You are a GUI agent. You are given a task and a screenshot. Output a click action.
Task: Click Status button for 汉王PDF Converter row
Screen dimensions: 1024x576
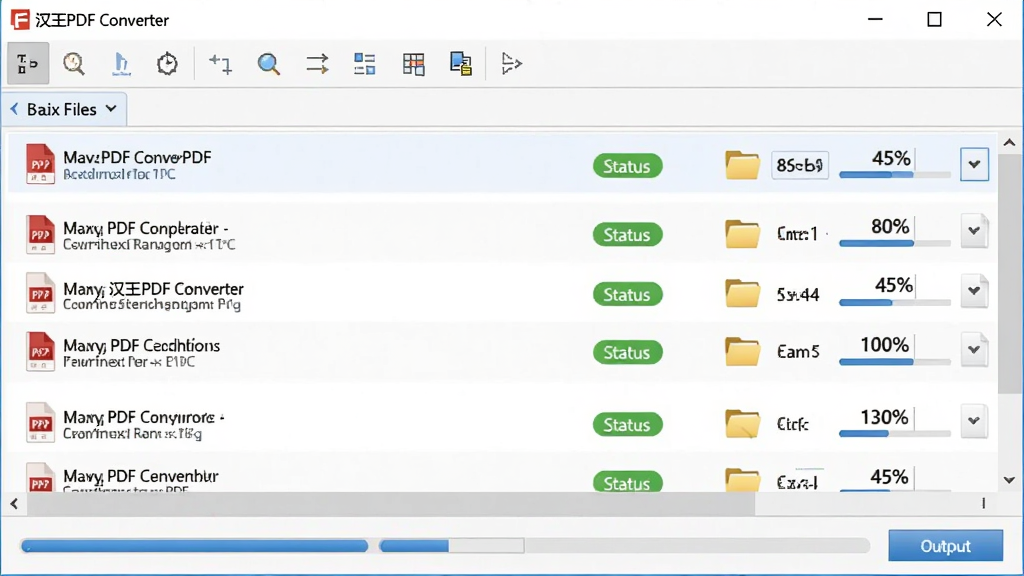627,295
